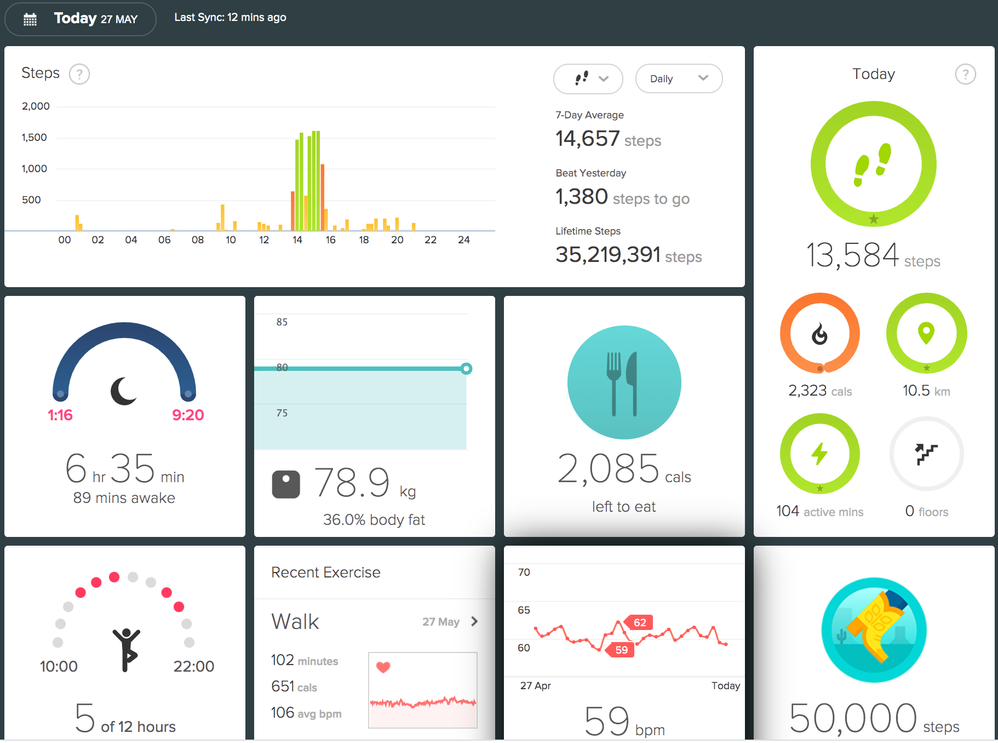Click the 36.0% body fat text
The width and height of the screenshot is (998, 743).
(374, 520)
